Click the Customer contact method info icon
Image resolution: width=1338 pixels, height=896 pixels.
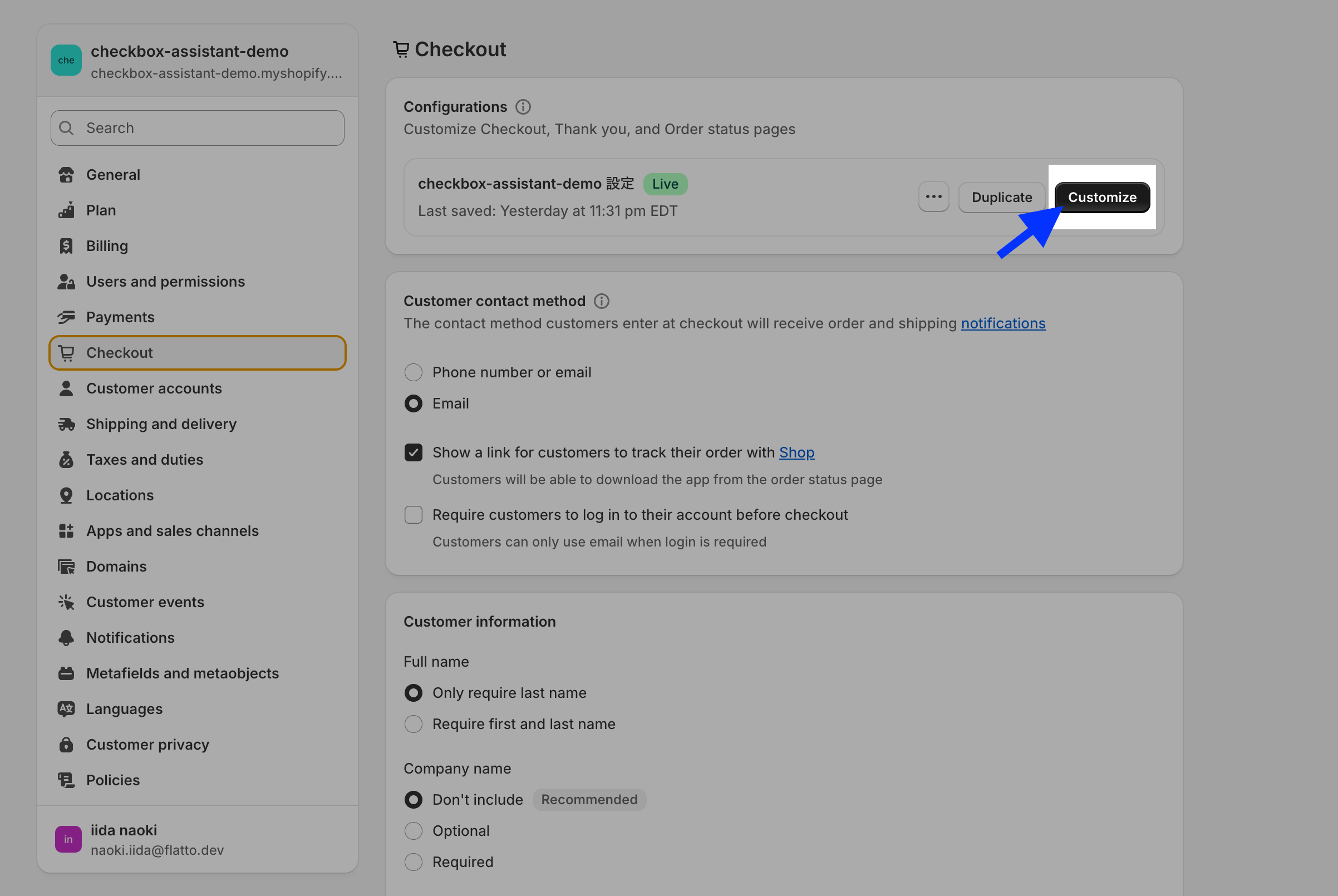[x=601, y=301]
